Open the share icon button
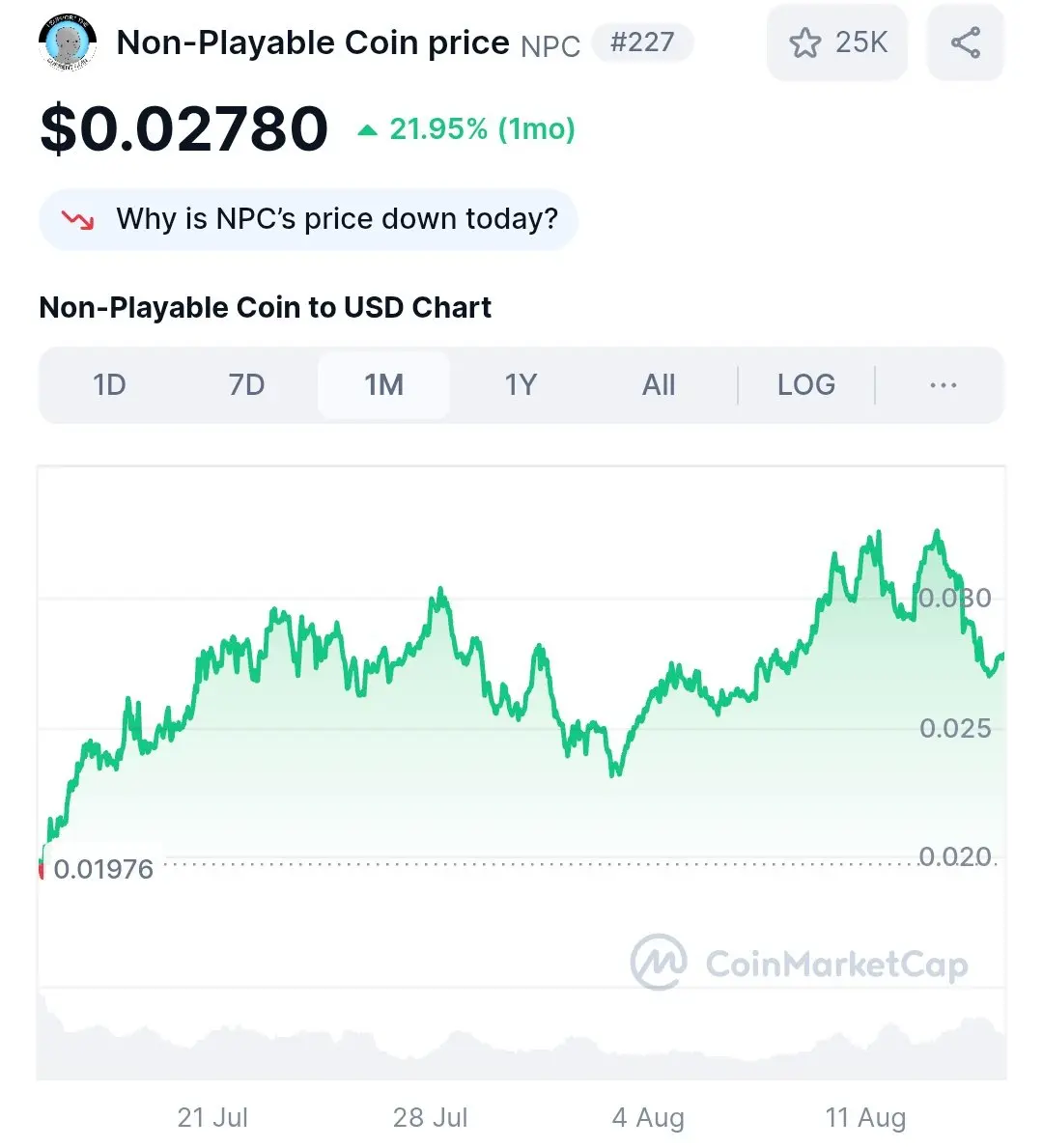This screenshot has width=1043, height=1148. click(966, 42)
